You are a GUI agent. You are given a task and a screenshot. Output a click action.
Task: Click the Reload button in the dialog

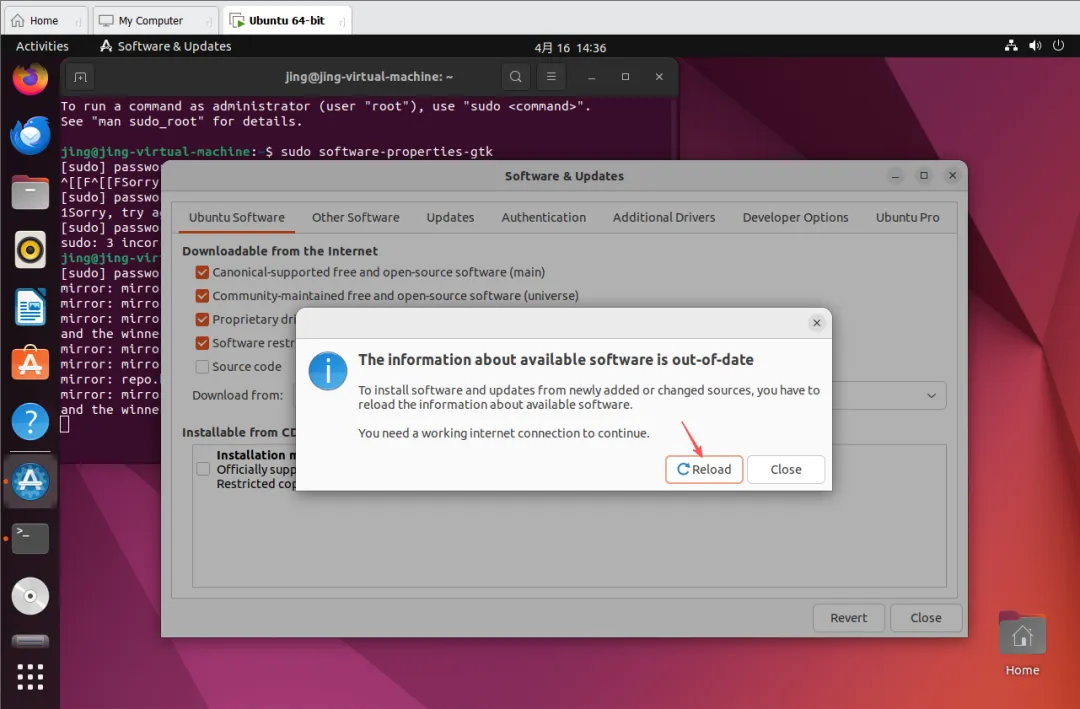[x=704, y=469]
